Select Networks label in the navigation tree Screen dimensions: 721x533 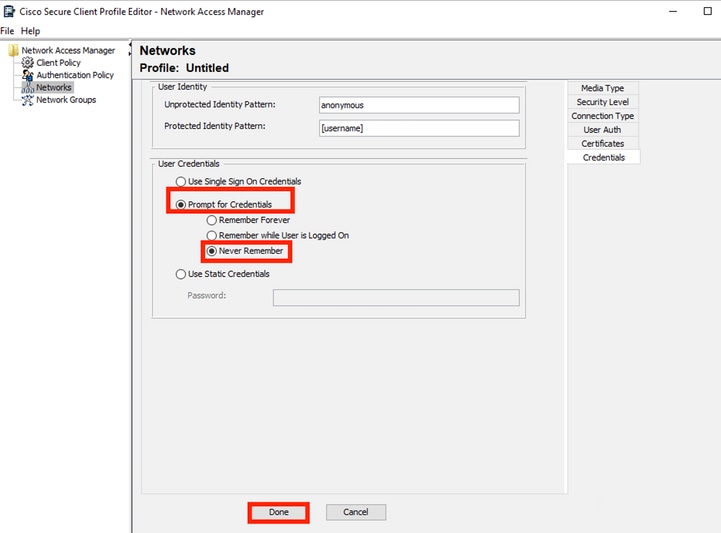pyautogui.click(x=54, y=87)
